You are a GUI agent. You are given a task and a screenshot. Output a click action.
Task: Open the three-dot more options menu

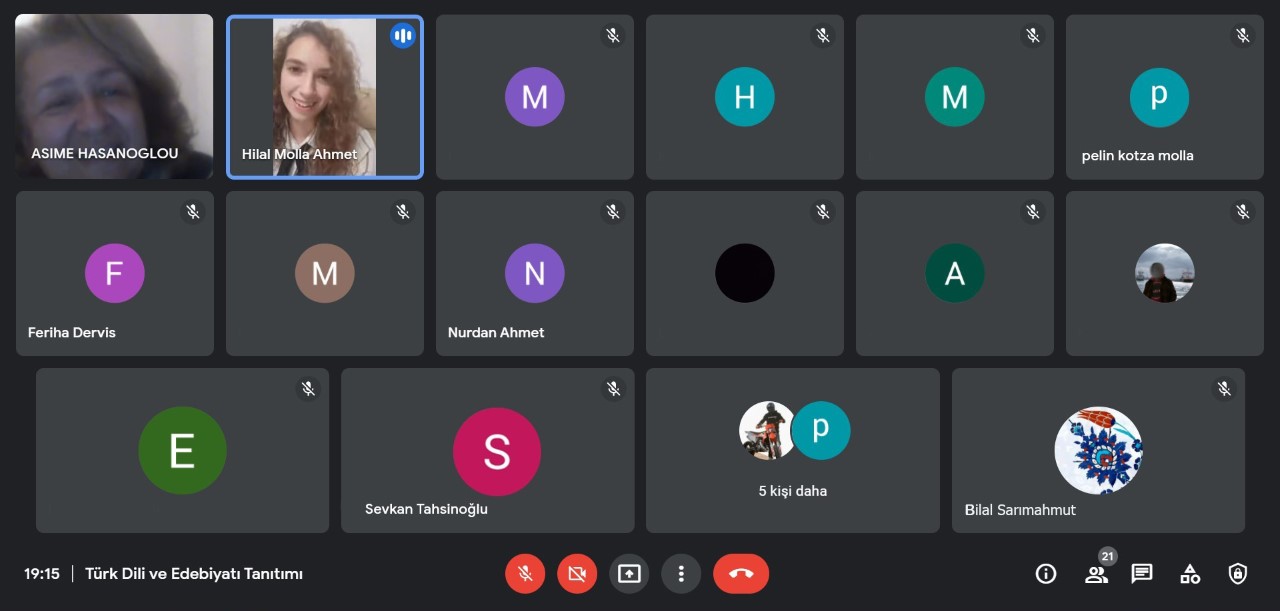pyautogui.click(x=681, y=574)
